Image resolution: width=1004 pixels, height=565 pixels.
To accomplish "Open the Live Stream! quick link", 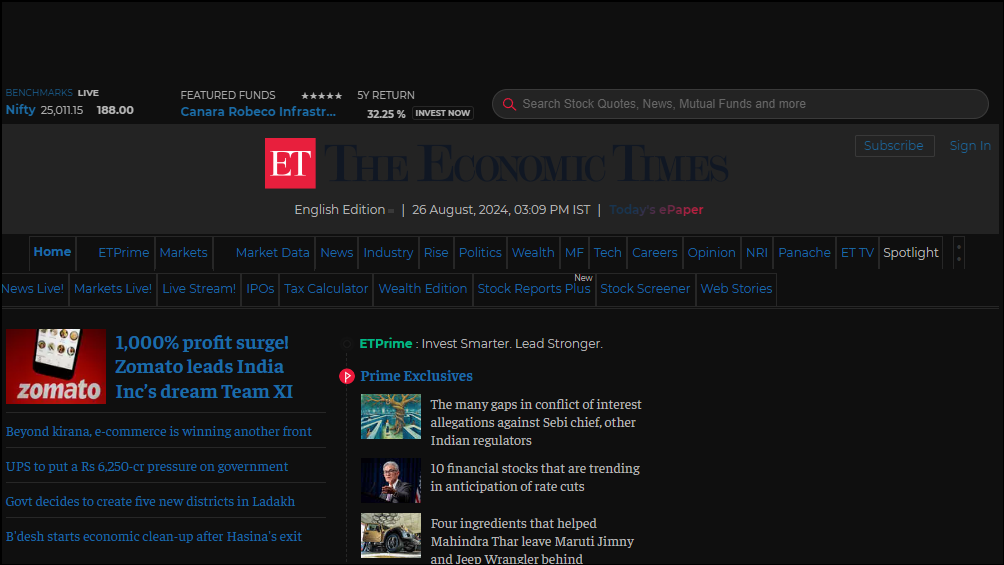I will click(199, 289).
